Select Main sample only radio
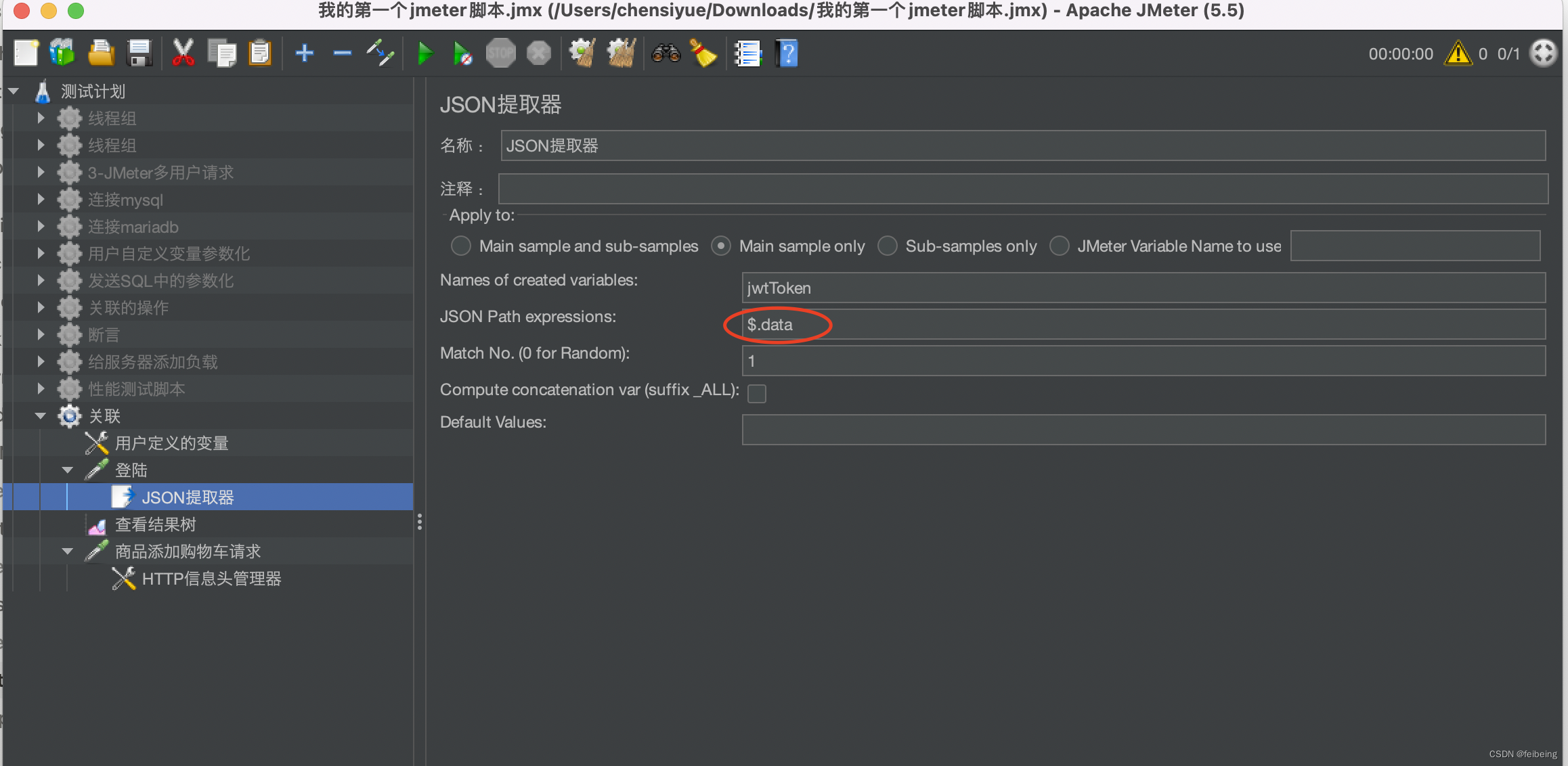1568x766 pixels. point(721,246)
